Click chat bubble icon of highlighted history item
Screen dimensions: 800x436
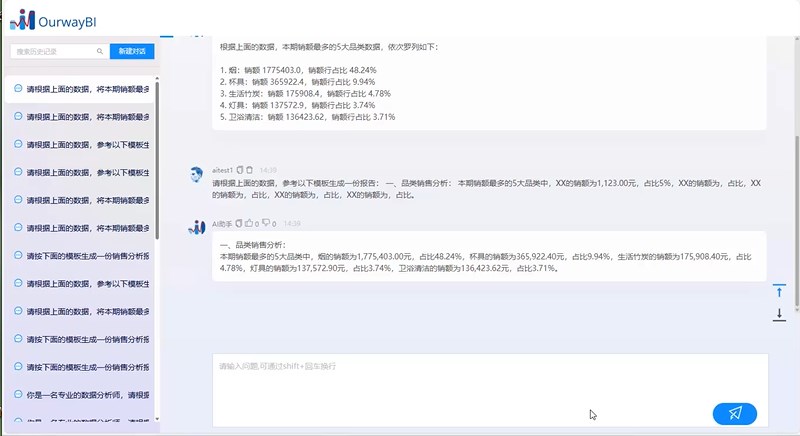click(18, 88)
